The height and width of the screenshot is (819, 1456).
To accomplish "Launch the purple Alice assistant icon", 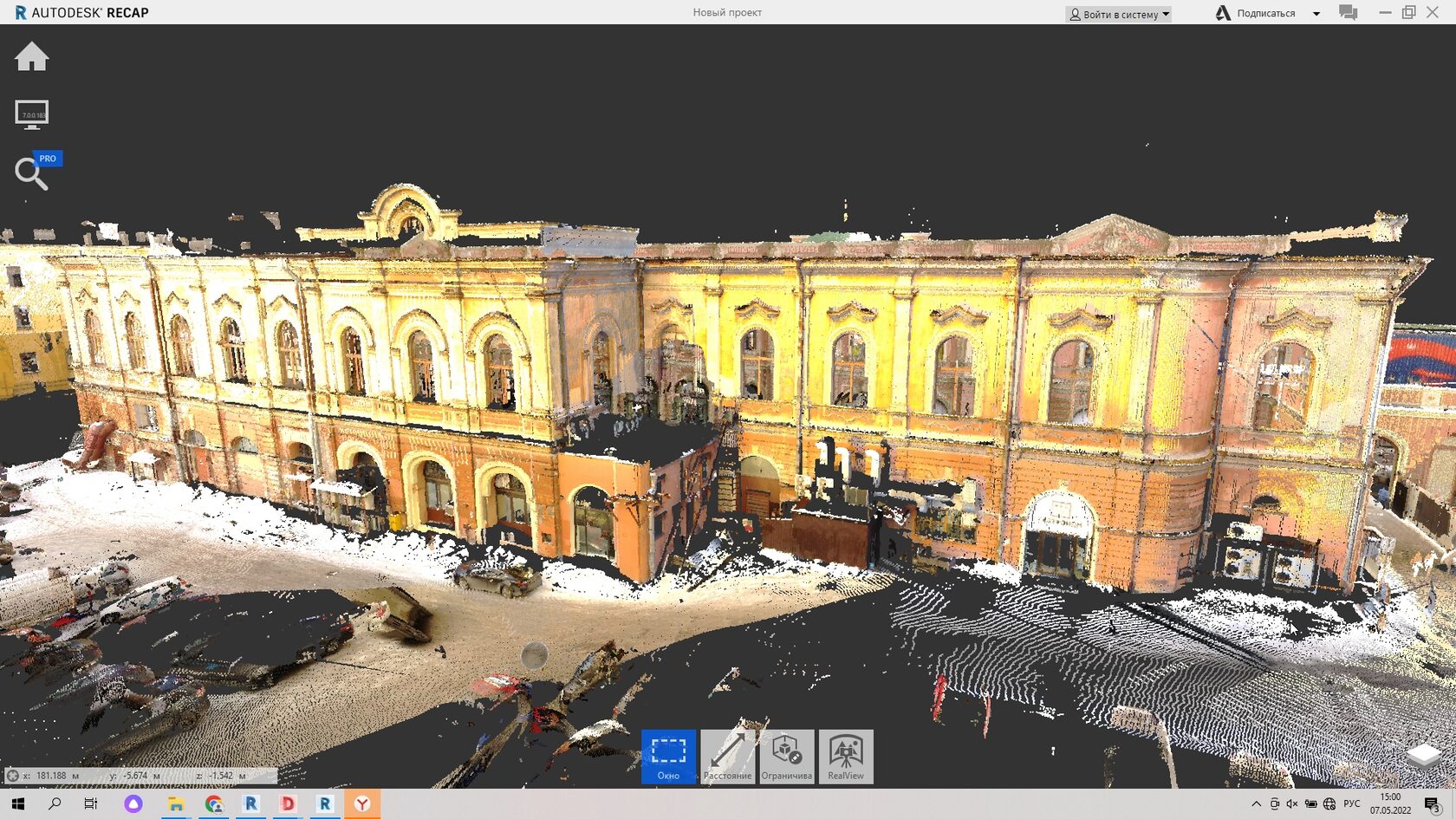I will (x=133, y=804).
